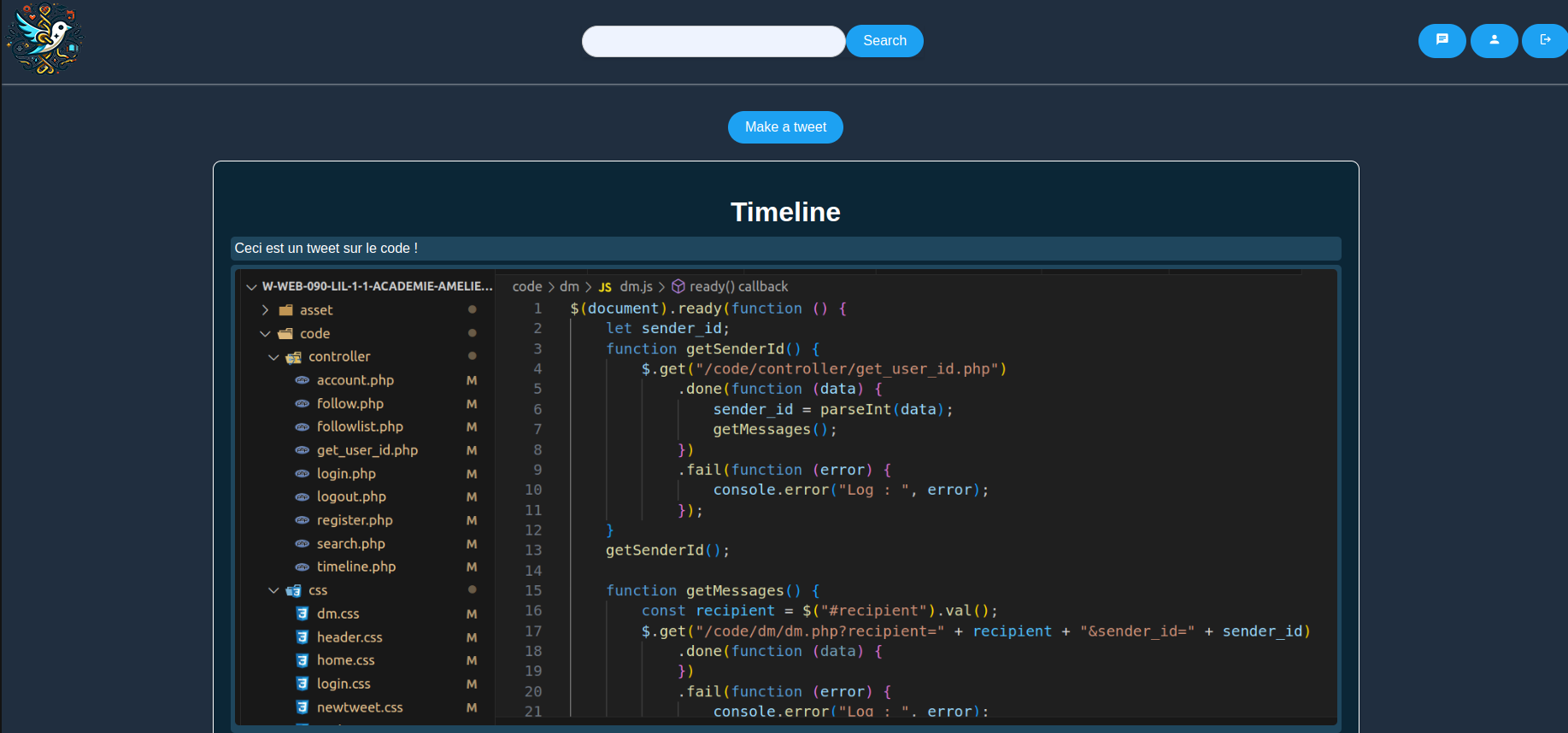Click M status badge next to dm.css
This screenshot has width=1568, height=733.
pyautogui.click(x=472, y=614)
